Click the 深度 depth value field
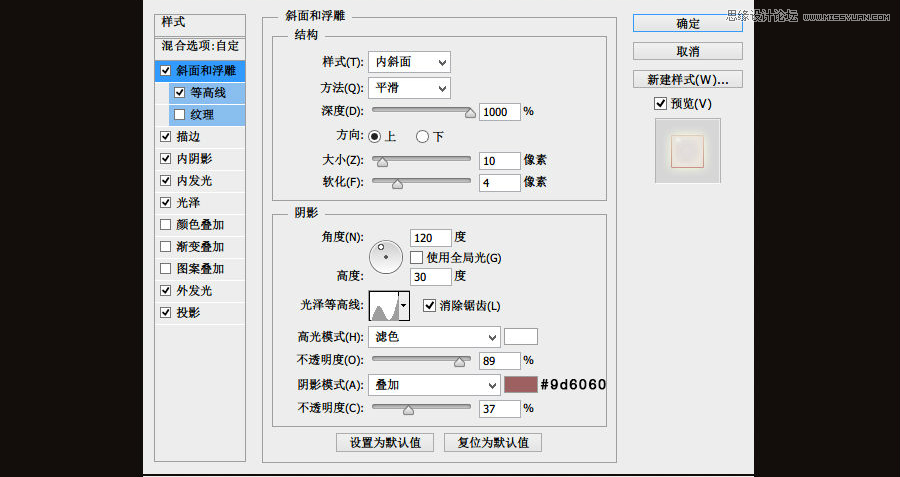Screen dimensions: 900x477 (x=499, y=112)
